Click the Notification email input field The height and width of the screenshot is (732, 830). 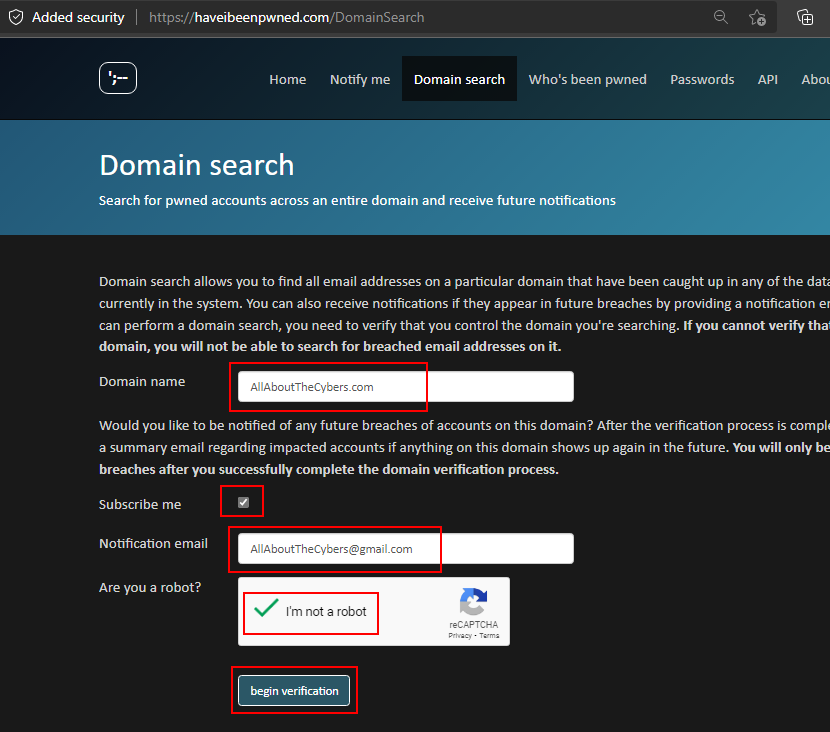(405, 548)
